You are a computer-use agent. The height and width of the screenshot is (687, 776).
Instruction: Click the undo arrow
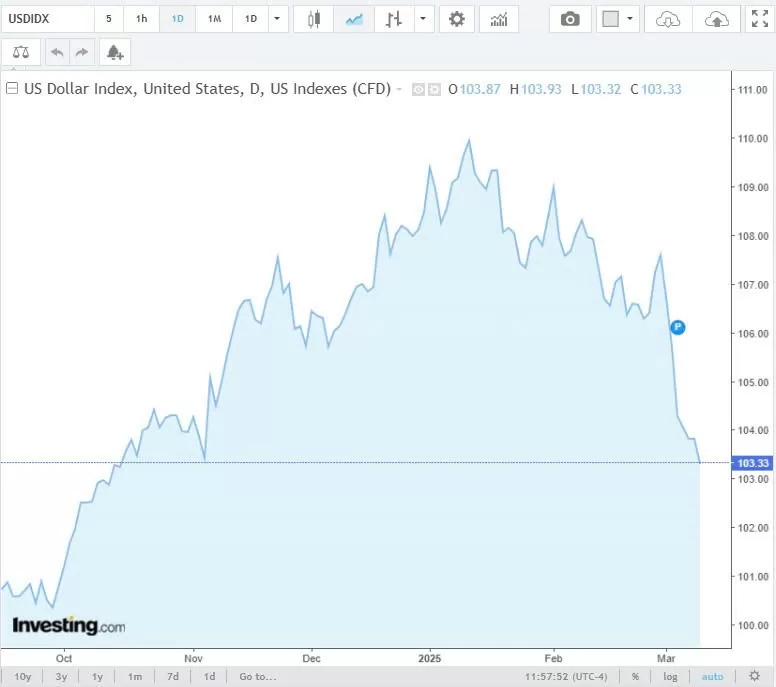(x=56, y=52)
